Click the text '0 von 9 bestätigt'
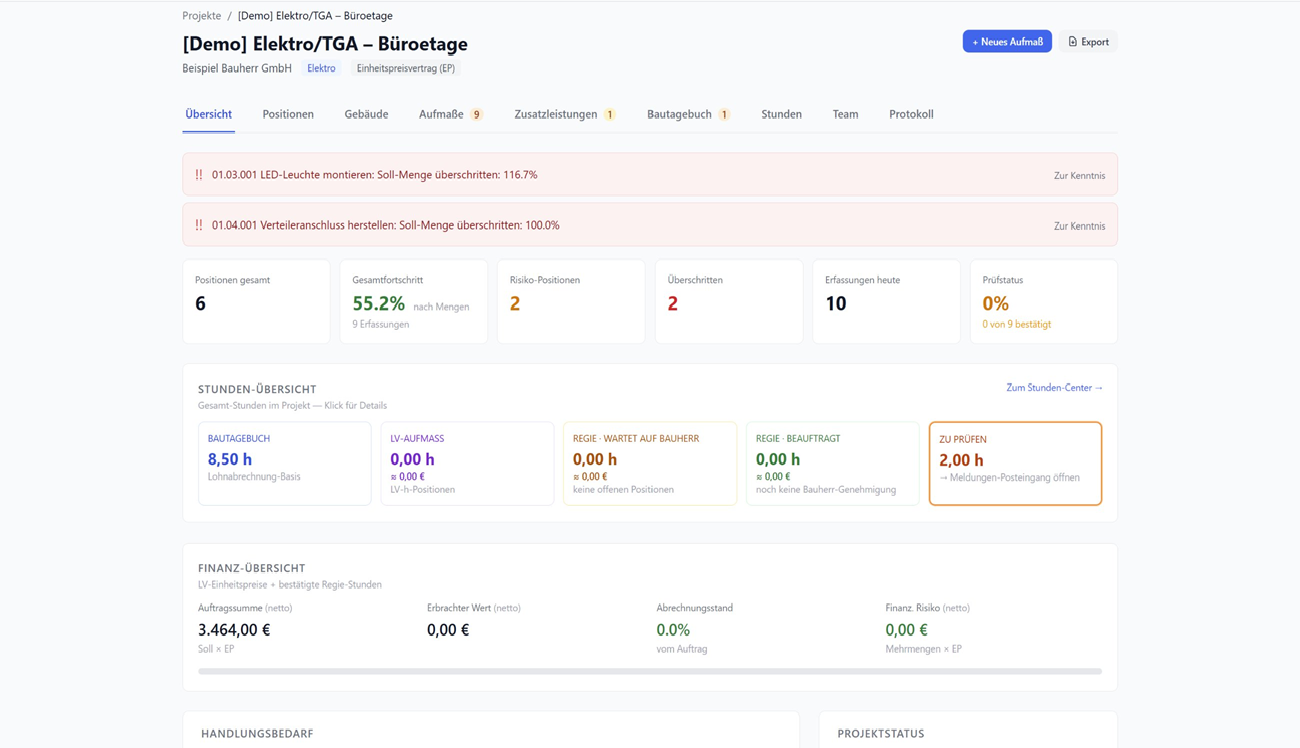 click(1016, 325)
